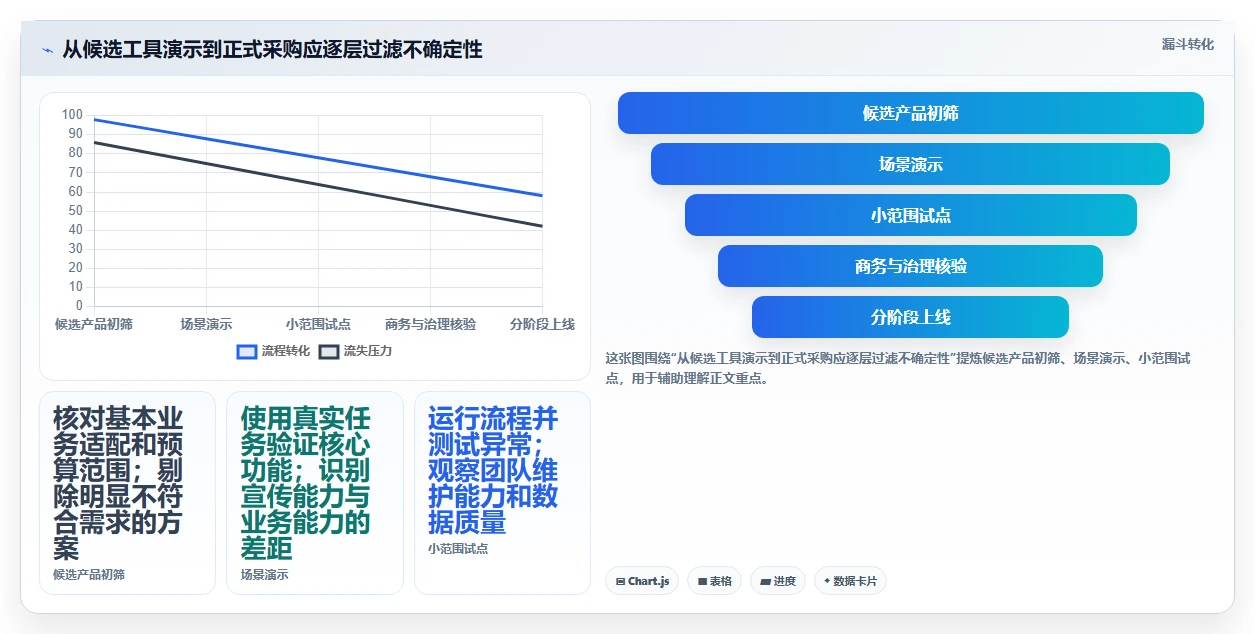Open the 运行流程并测试异常 data card
The image size is (1255, 634).
coord(502,493)
